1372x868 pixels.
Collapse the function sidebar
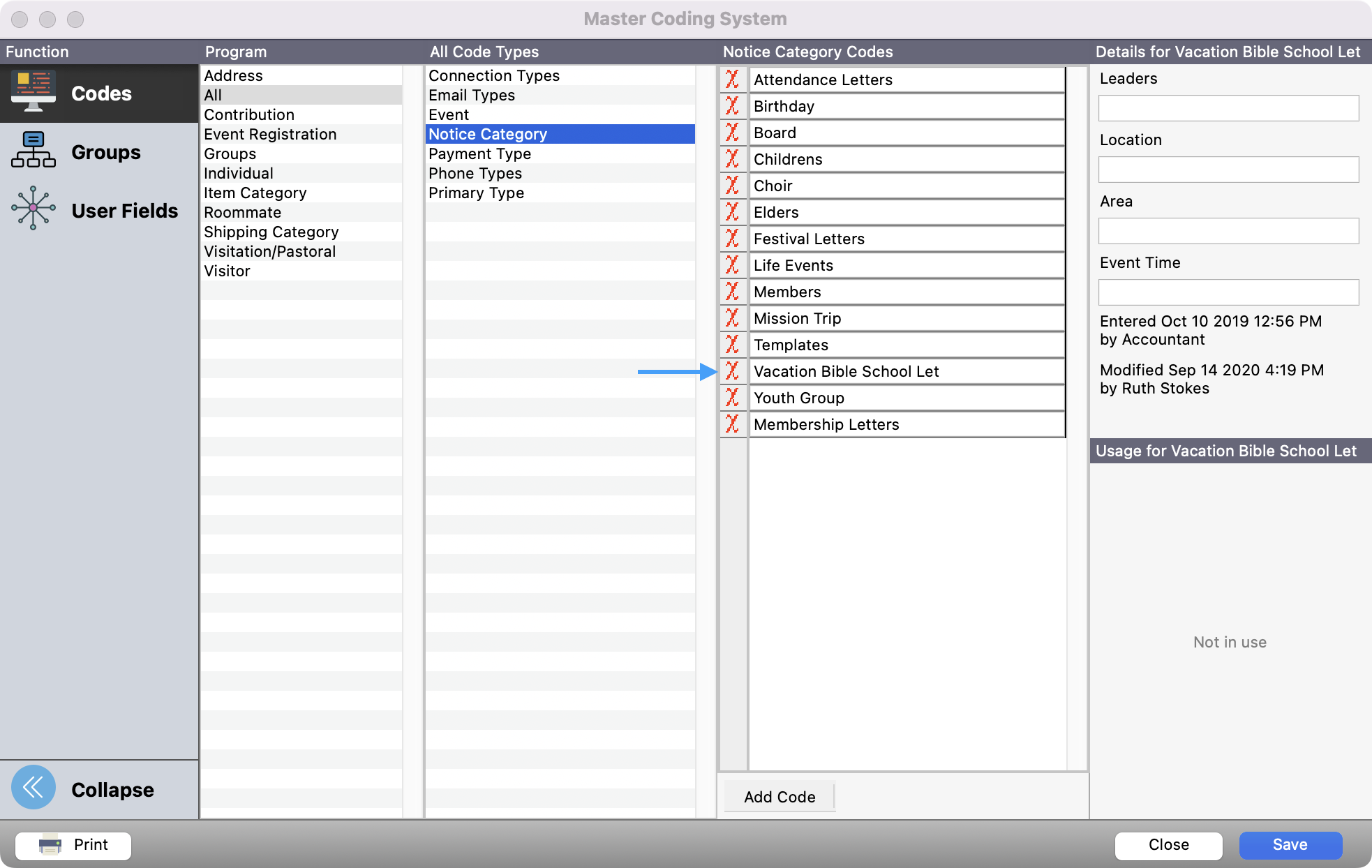pos(33,787)
